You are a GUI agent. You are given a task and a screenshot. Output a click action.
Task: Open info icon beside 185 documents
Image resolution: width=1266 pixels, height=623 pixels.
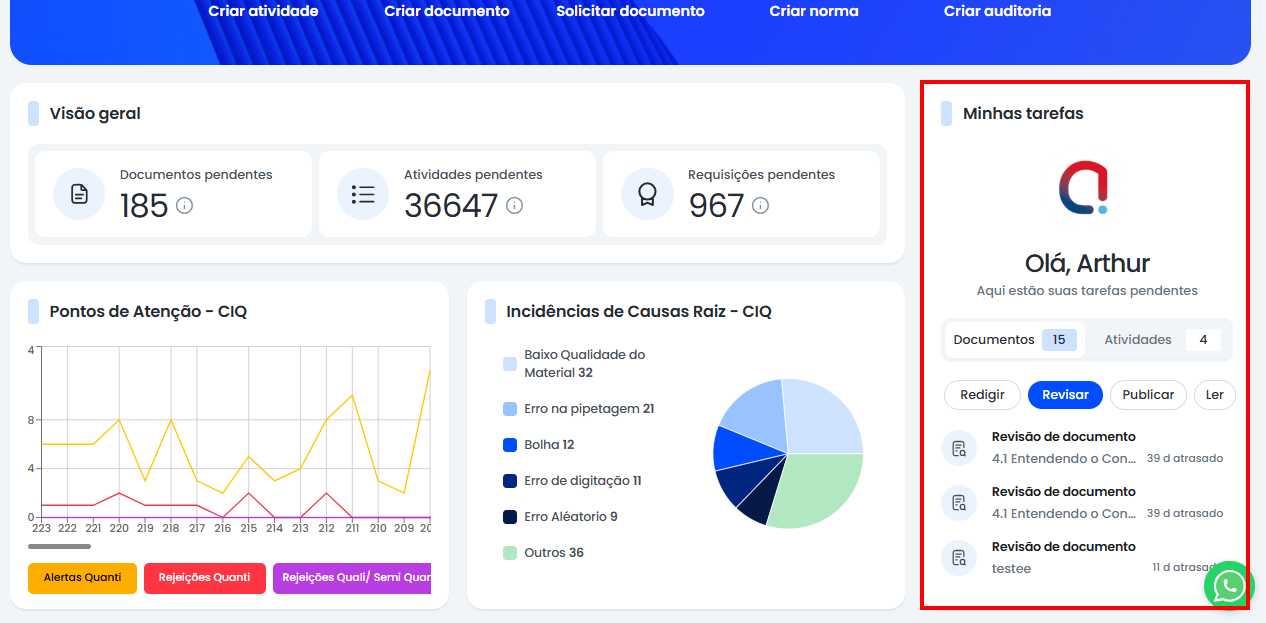pyautogui.click(x=184, y=205)
